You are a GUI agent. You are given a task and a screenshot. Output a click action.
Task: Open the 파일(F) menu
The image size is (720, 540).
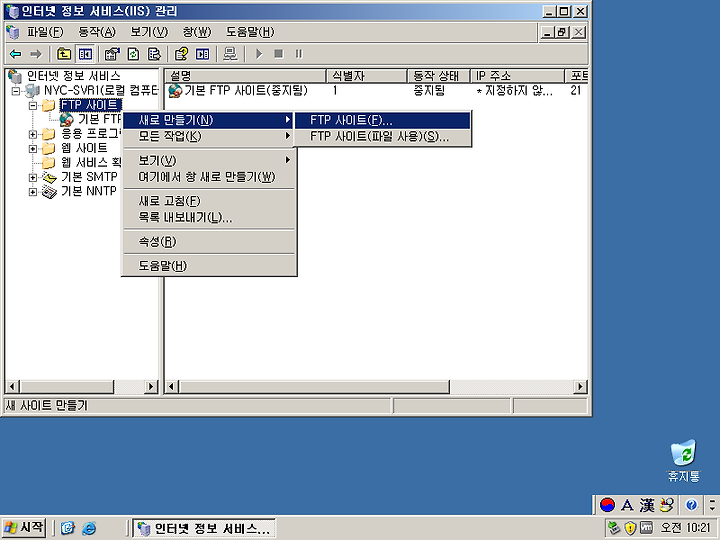tap(45, 32)
